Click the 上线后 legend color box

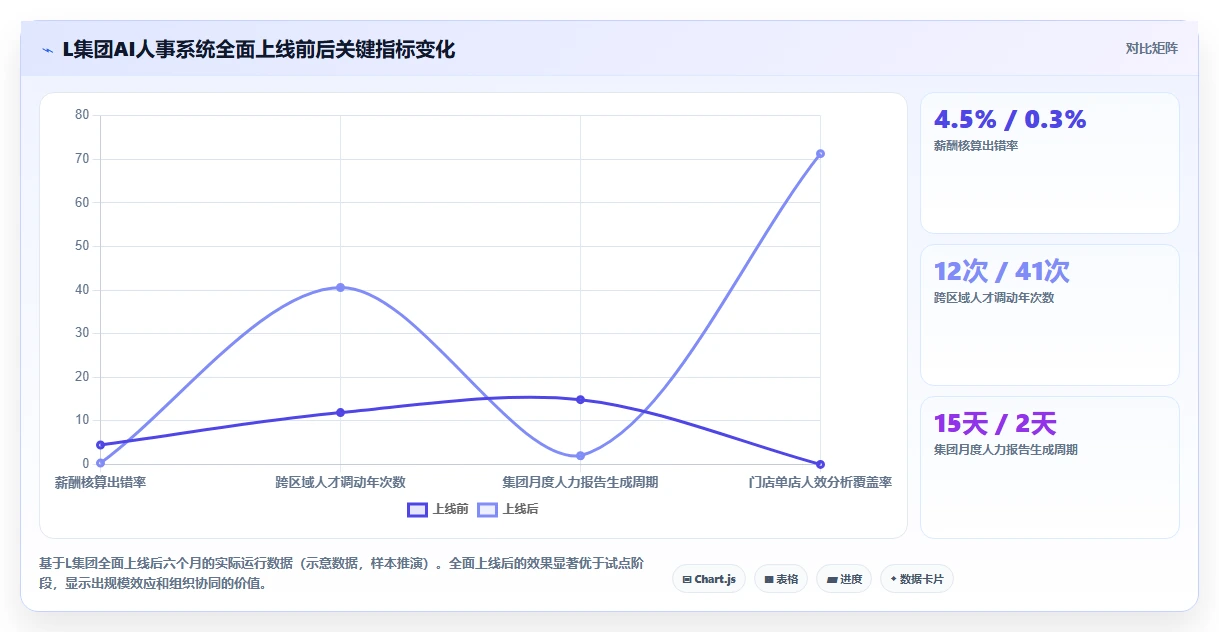pyautogui.click(x=487, y=509)
